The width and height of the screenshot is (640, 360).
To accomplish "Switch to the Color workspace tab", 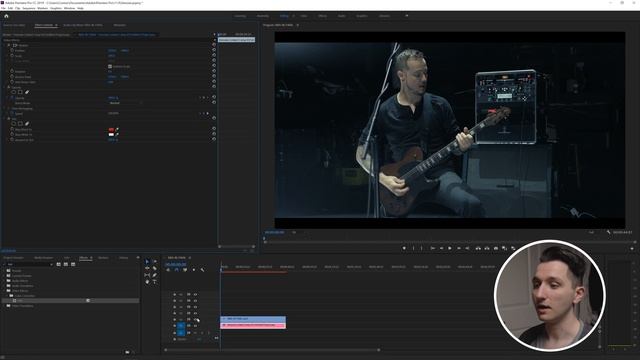I will [x=304, y=16].
